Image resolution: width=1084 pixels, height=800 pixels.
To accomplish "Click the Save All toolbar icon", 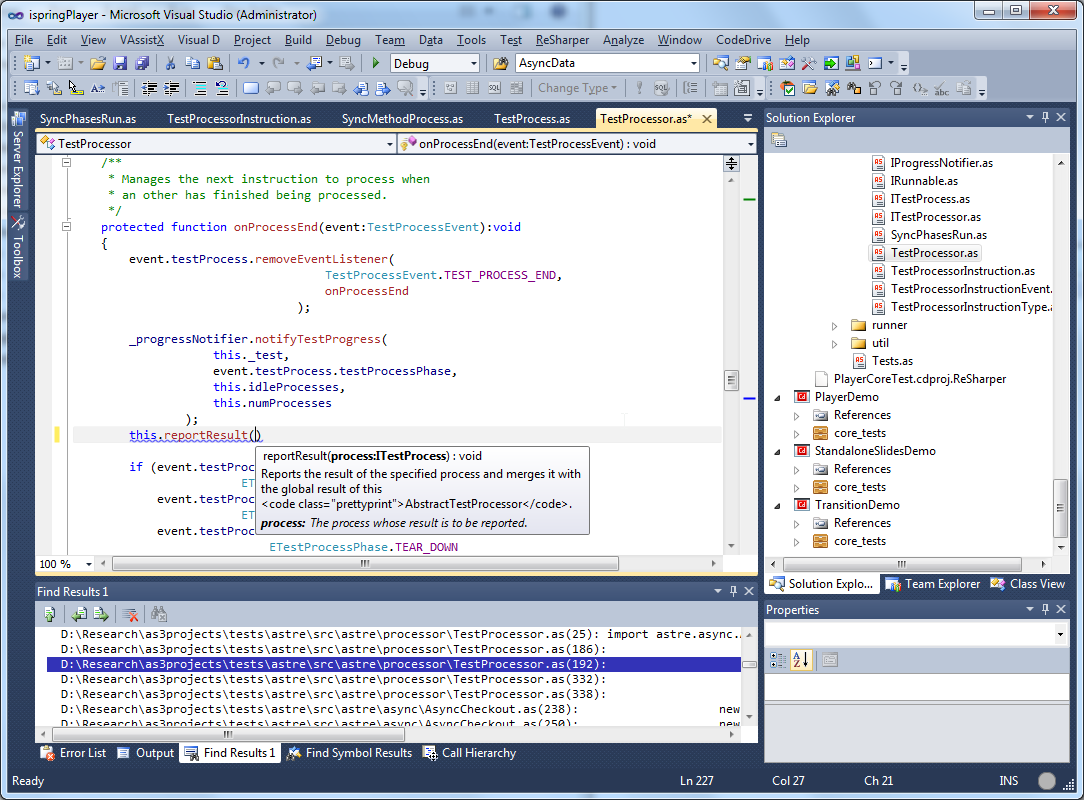I will pos(142,64).
